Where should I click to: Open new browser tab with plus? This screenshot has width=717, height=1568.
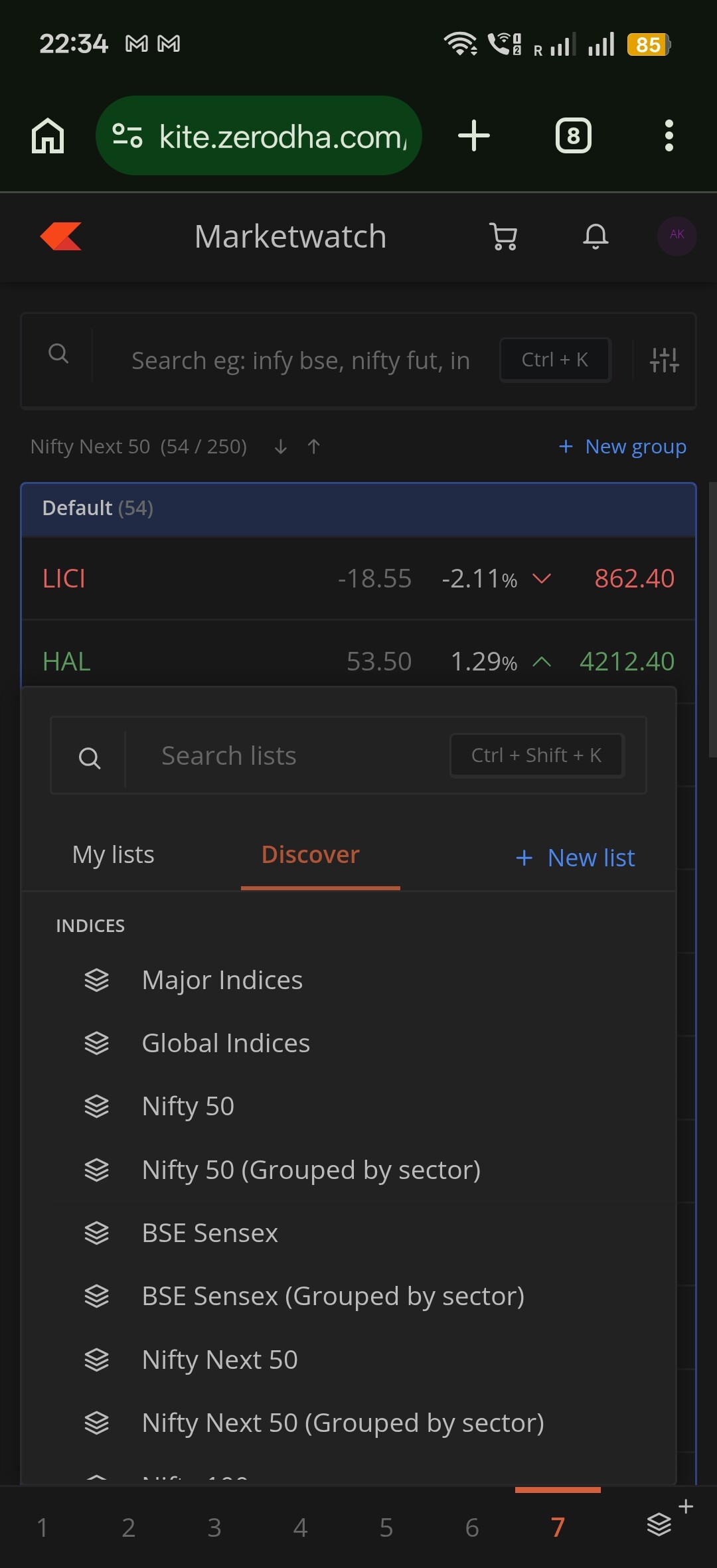473,136
